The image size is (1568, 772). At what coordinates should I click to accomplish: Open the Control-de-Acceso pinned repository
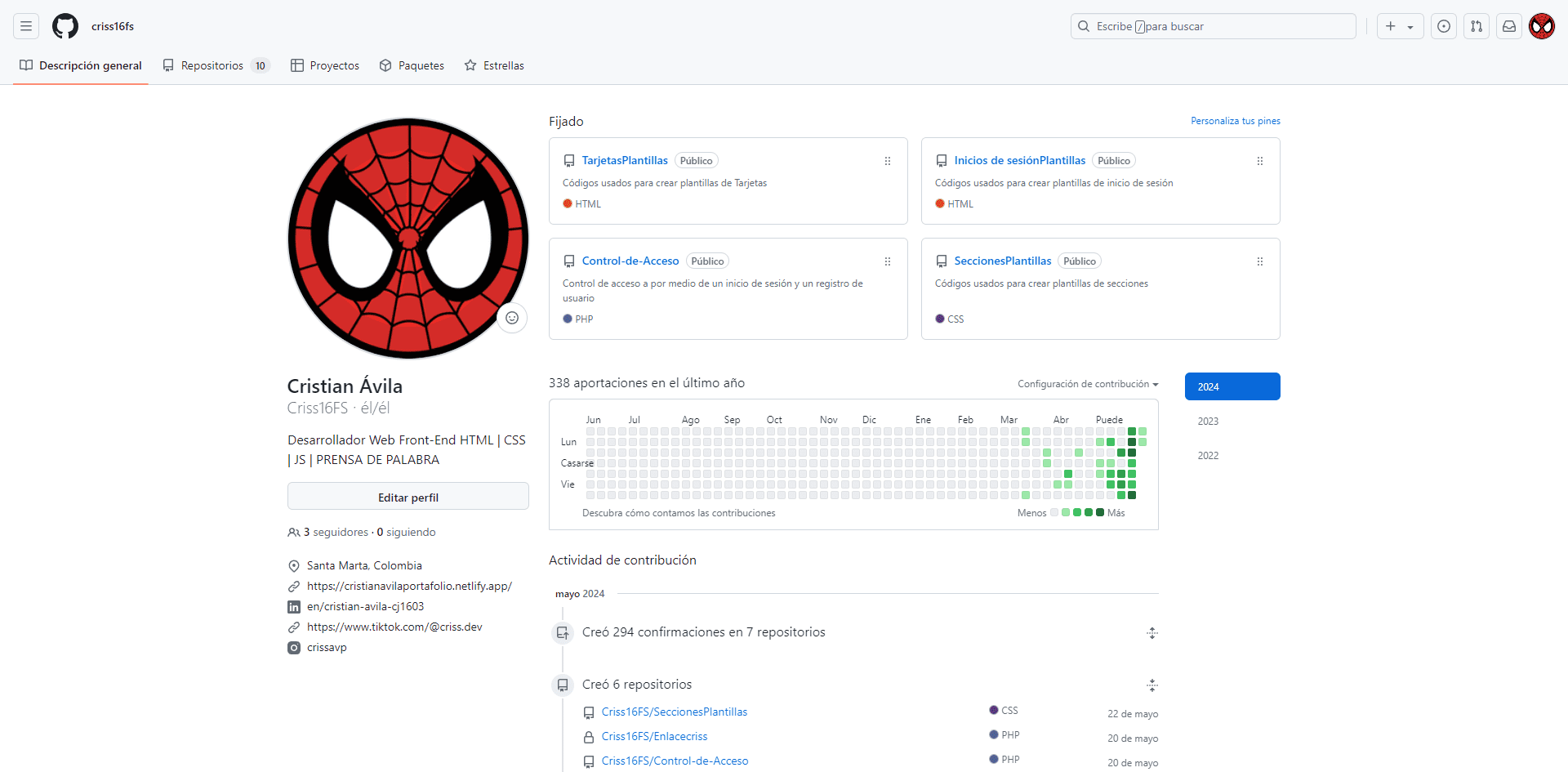tap(630, 261)
